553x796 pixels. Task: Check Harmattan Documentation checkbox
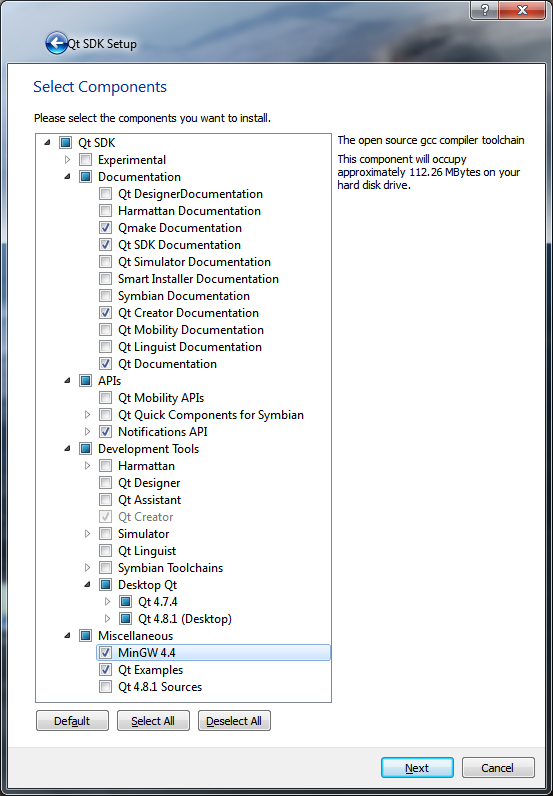pos(105,211)
